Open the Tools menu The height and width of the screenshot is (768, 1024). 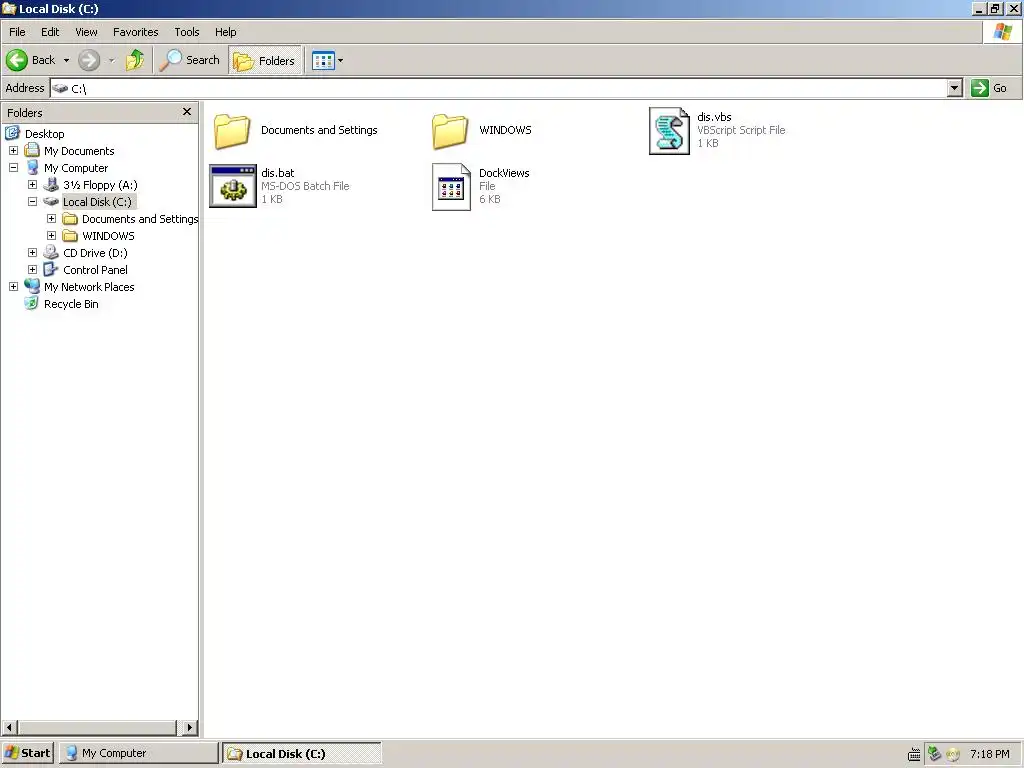(187, 32)
